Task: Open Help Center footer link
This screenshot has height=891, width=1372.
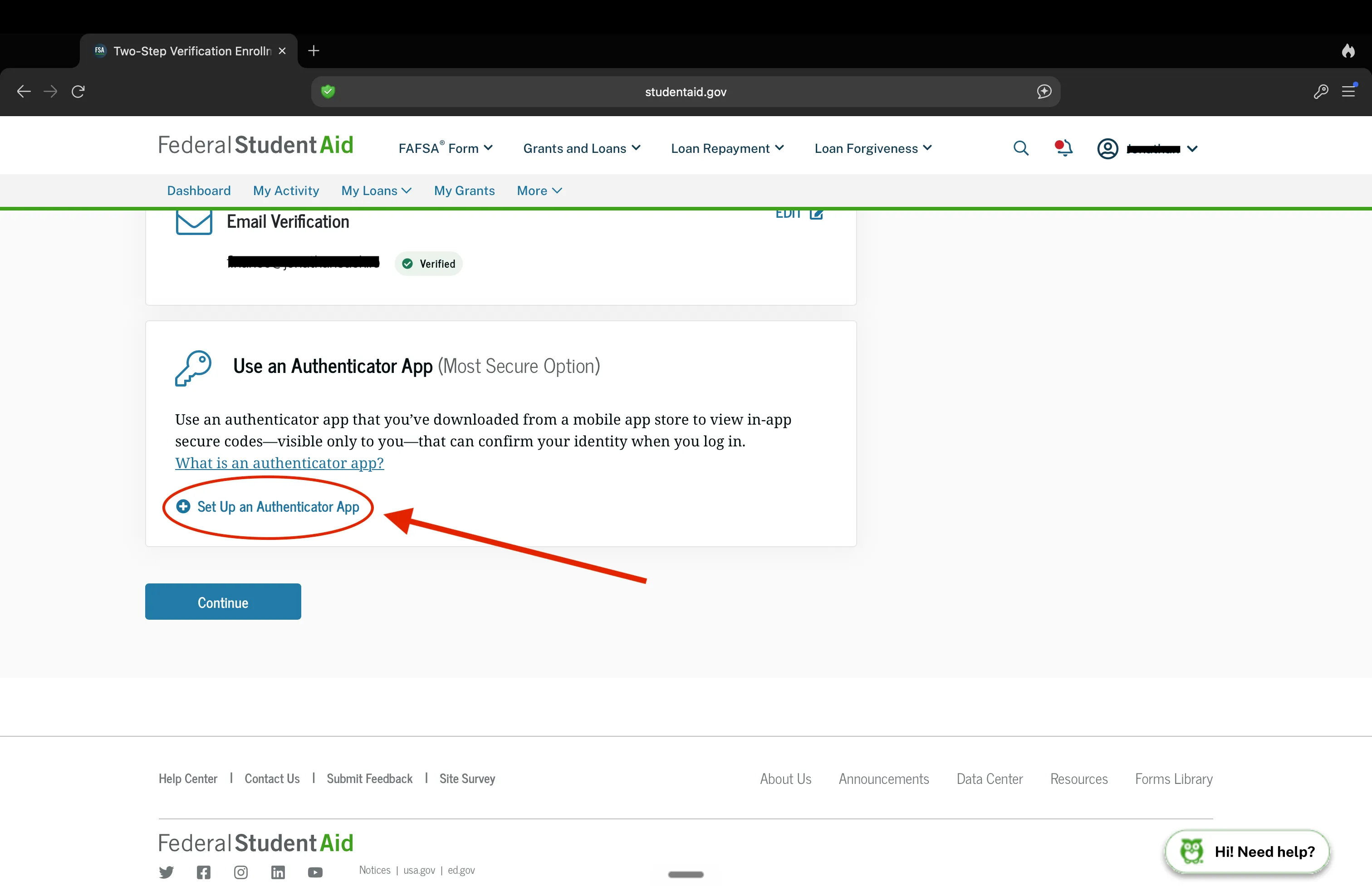Action: pos(188,778)
